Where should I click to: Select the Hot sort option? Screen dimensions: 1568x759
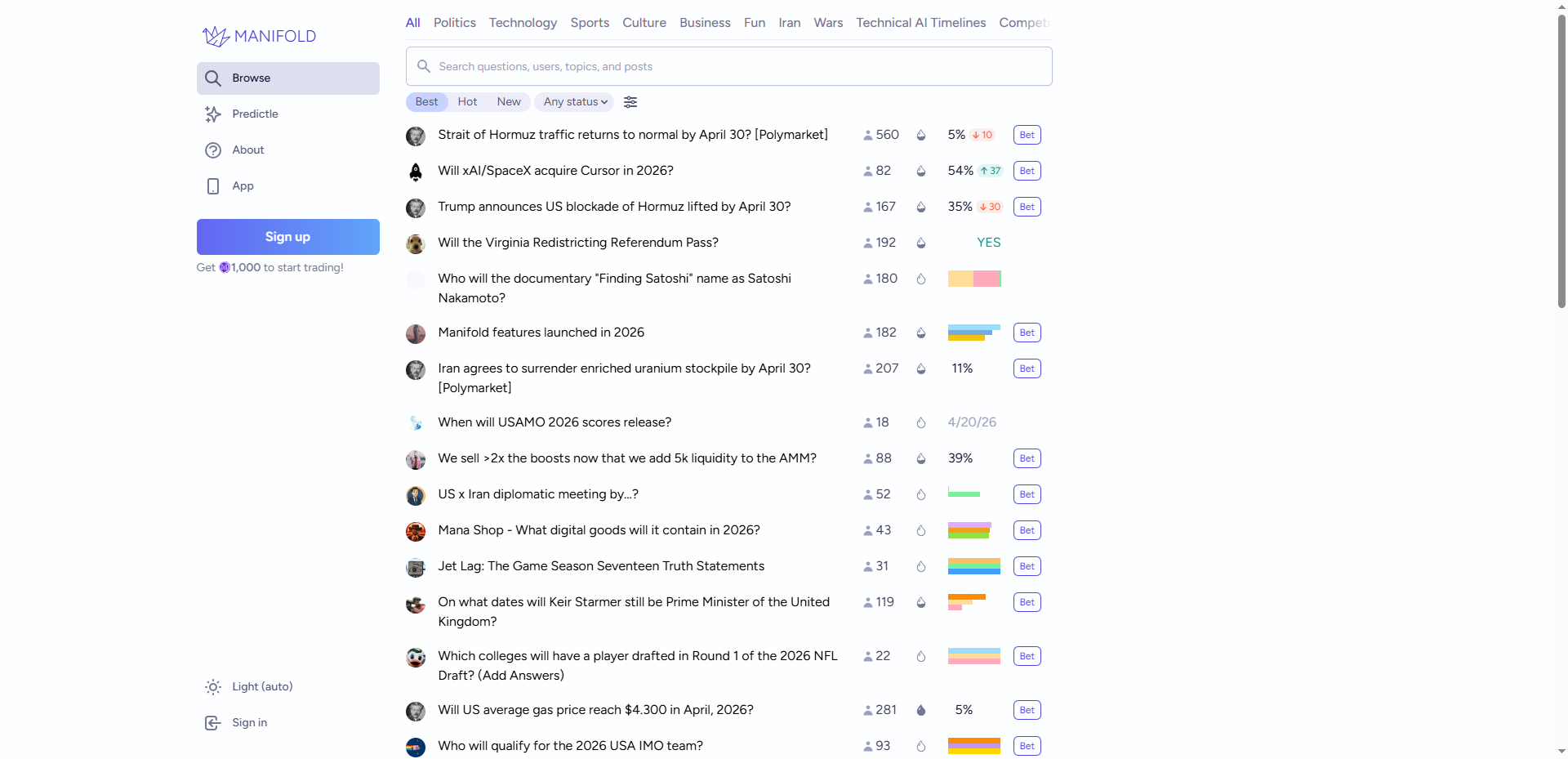tap(467, 102)
